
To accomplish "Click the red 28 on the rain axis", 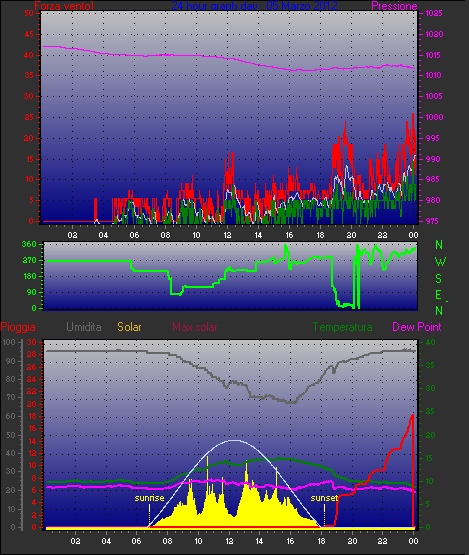I will click(32, 354).
